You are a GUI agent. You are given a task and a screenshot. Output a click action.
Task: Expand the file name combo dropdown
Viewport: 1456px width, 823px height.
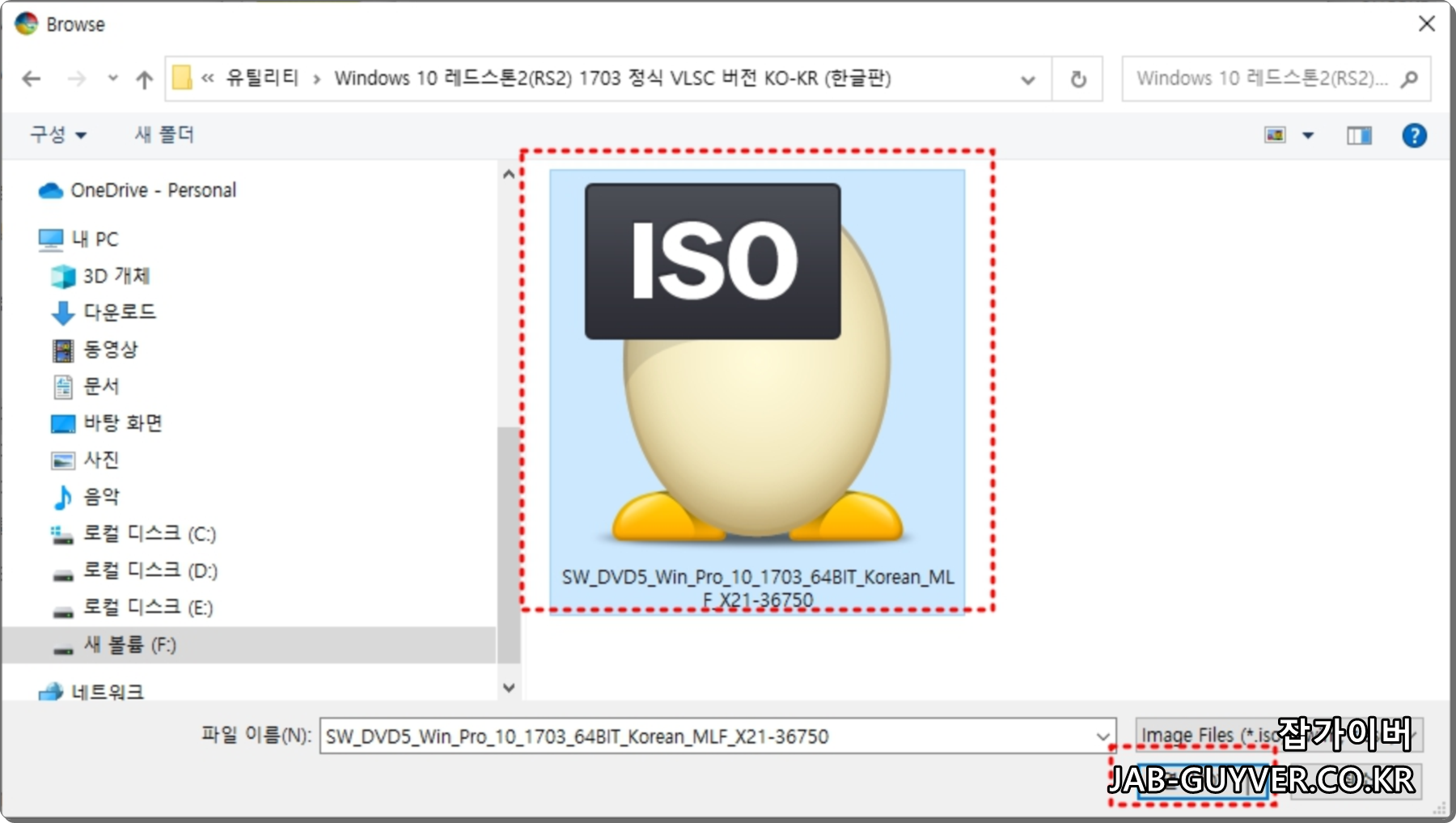[x=1103, y=736]
